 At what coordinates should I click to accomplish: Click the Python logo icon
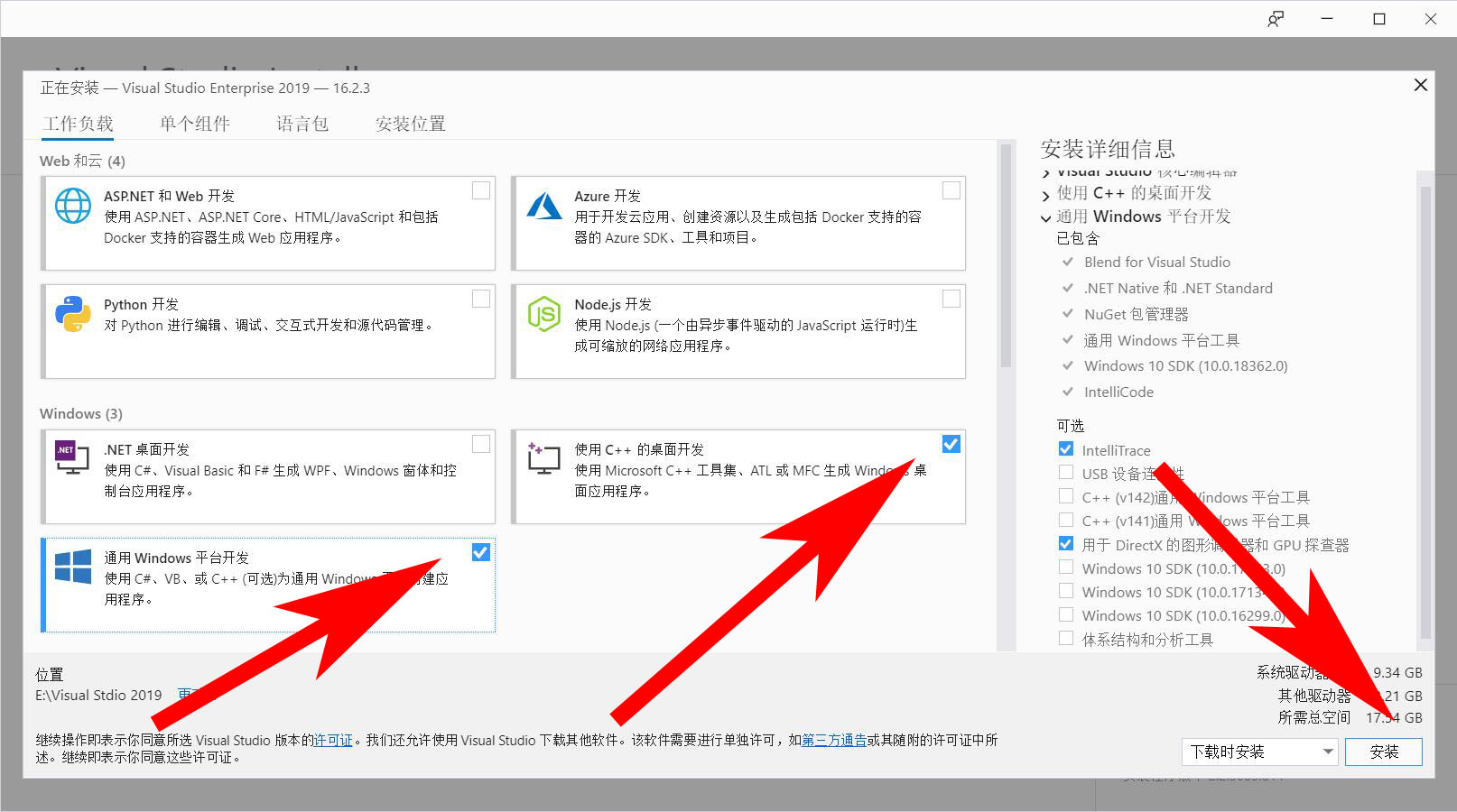point(73,314)
